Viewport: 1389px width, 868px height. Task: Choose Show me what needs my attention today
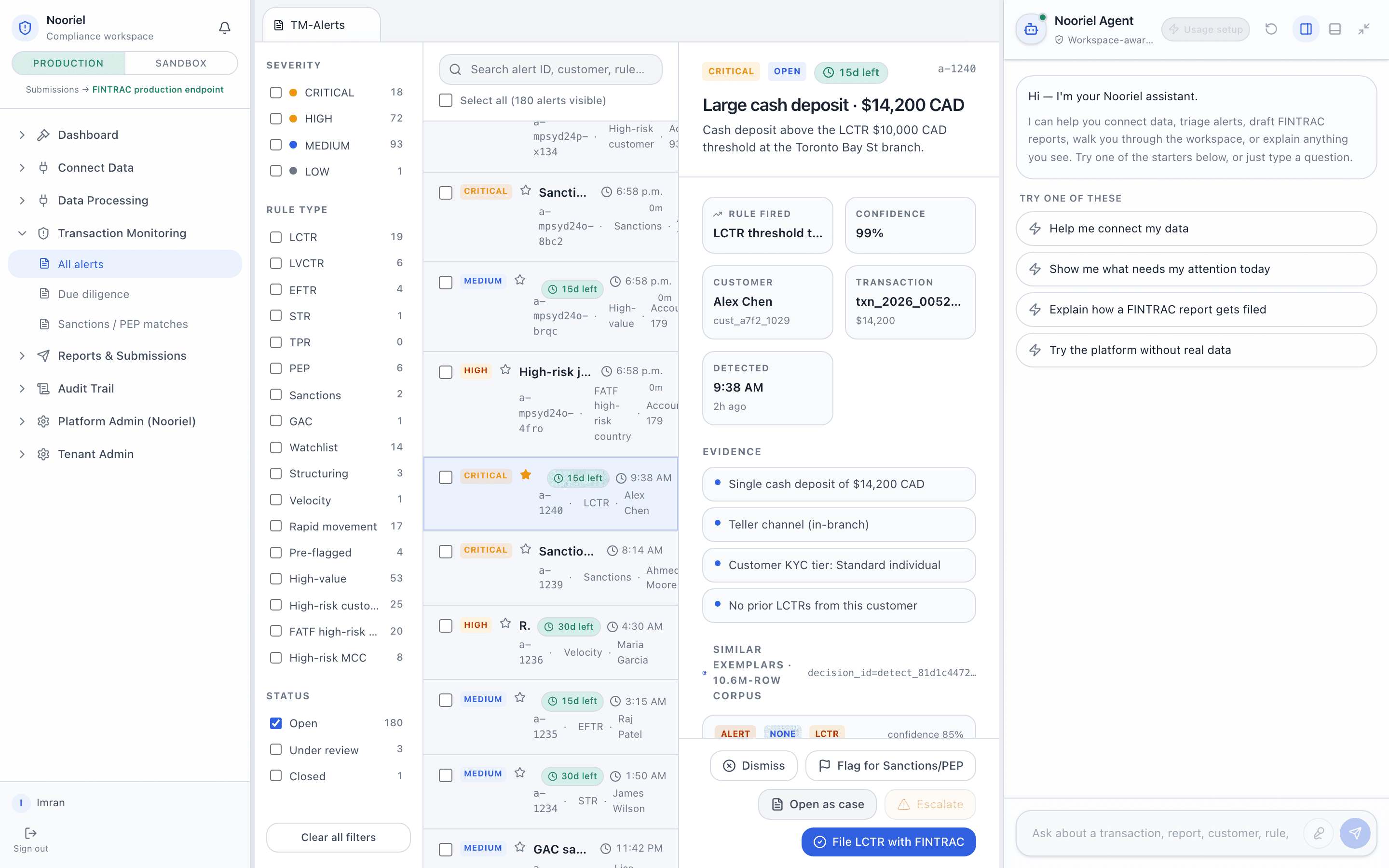coord(1196,269)
